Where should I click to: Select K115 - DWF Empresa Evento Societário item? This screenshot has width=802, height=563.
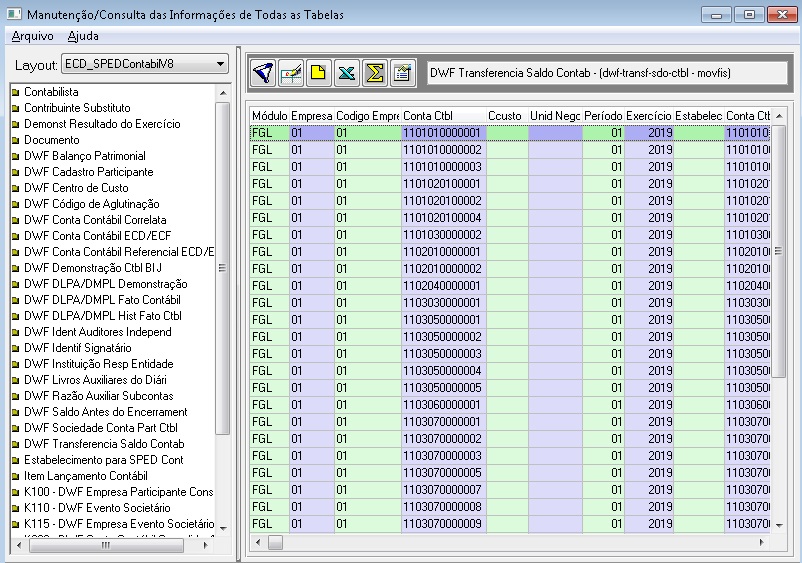pyautogui.click(x=119, y=524)
